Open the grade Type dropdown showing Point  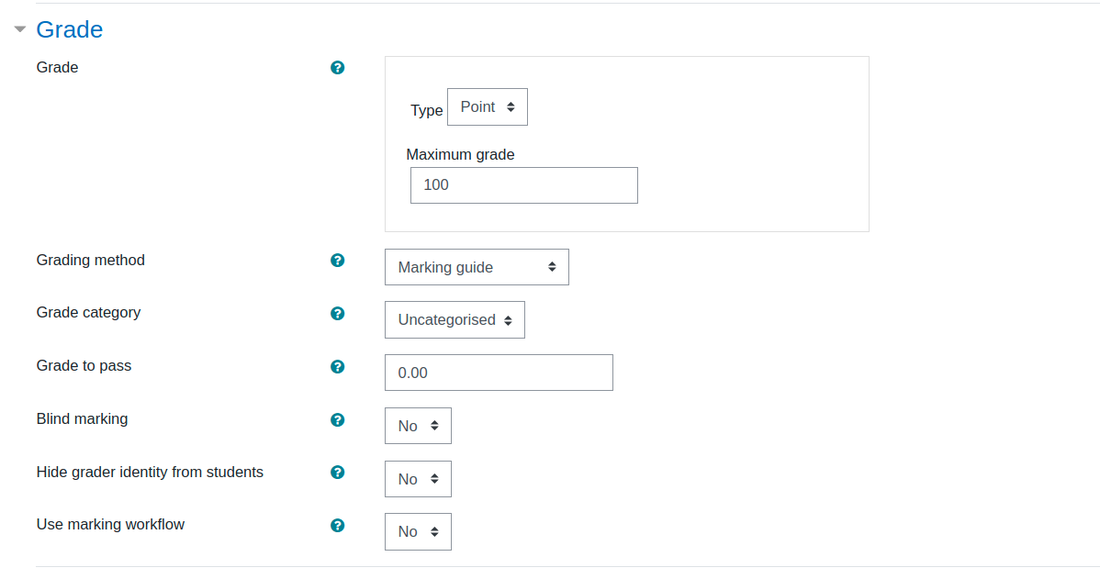click(488, 107)
